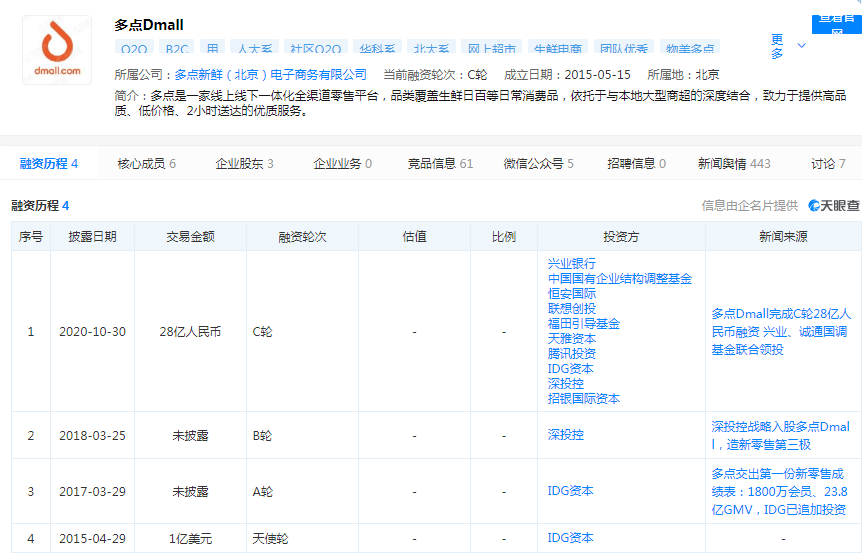
Task: Open IDG资本 link in the C轮 row
Action: click(571, 368)
